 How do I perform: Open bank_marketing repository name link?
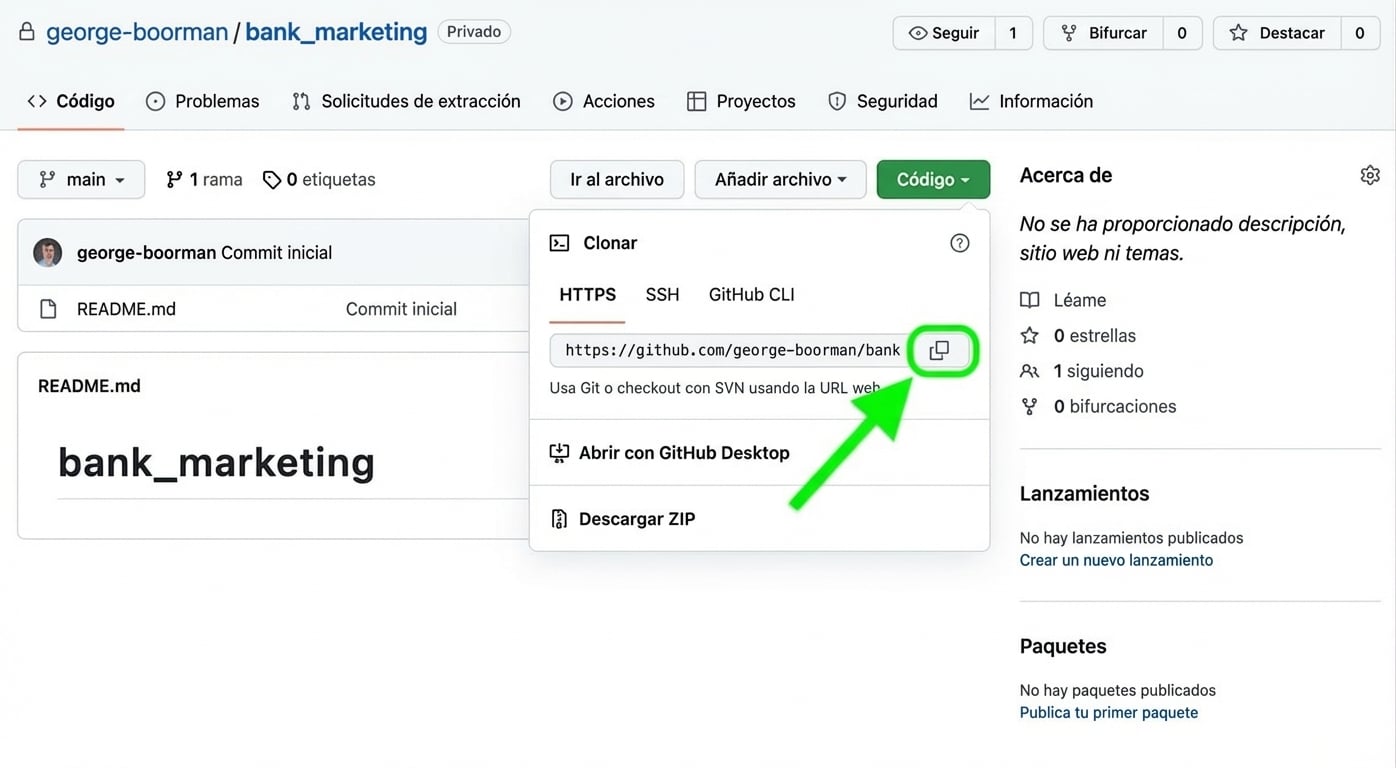[336, 32]
